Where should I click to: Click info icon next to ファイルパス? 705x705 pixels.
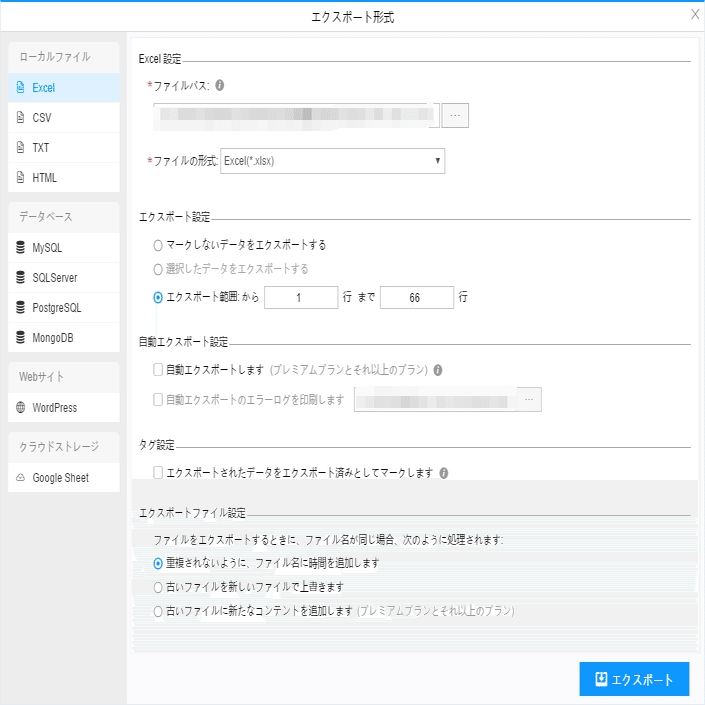click(219, 85)
